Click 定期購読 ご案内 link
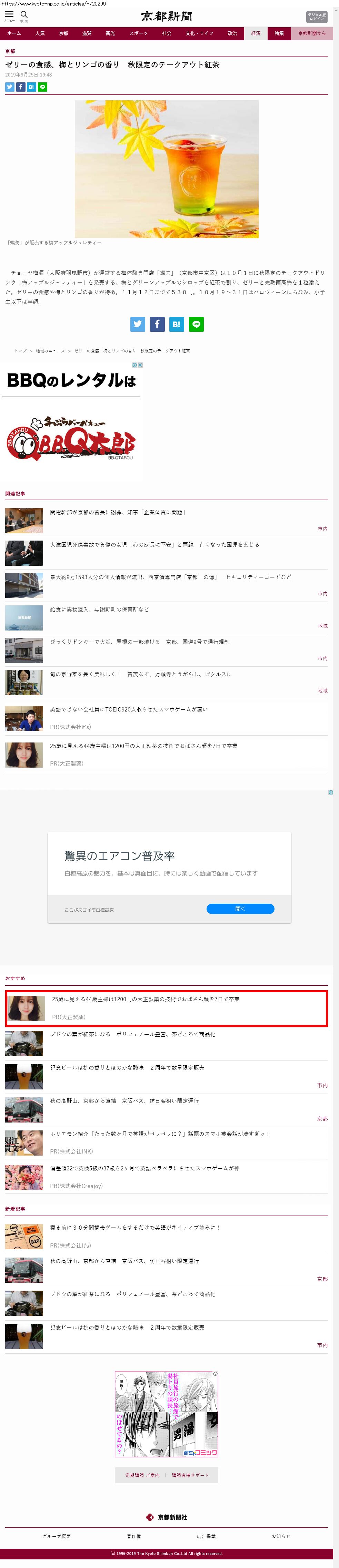 point(142,1475)
